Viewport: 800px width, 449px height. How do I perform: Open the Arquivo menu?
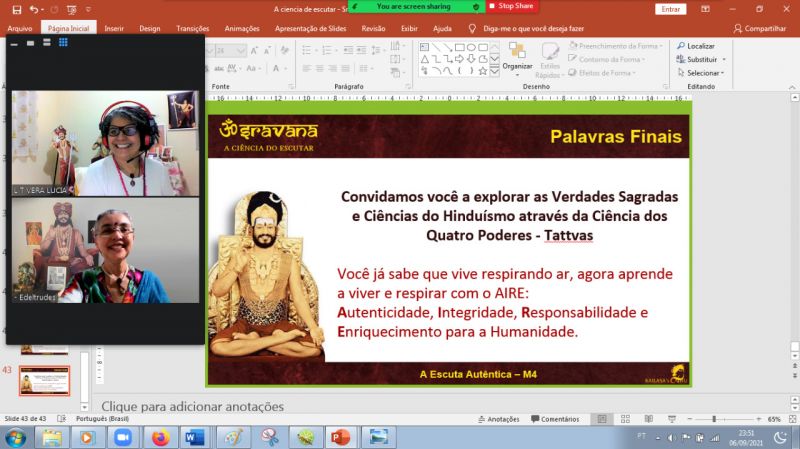click(20, 29)
